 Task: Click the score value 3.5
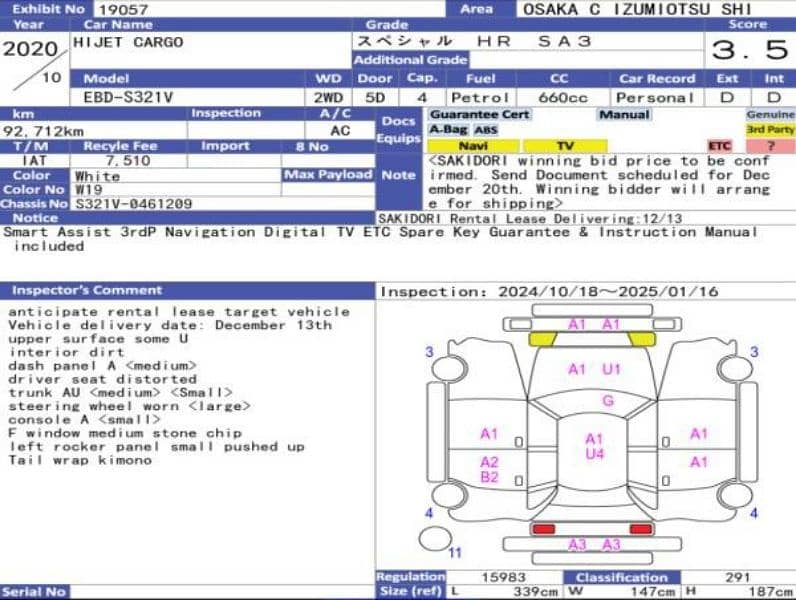tap(750, 50)
